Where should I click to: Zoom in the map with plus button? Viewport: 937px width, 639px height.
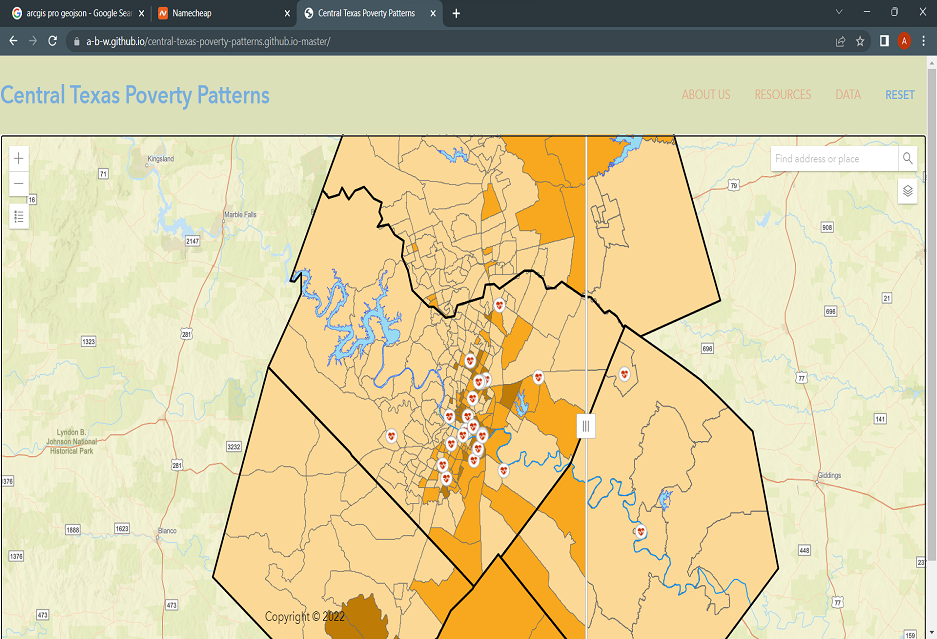point(19,158)
